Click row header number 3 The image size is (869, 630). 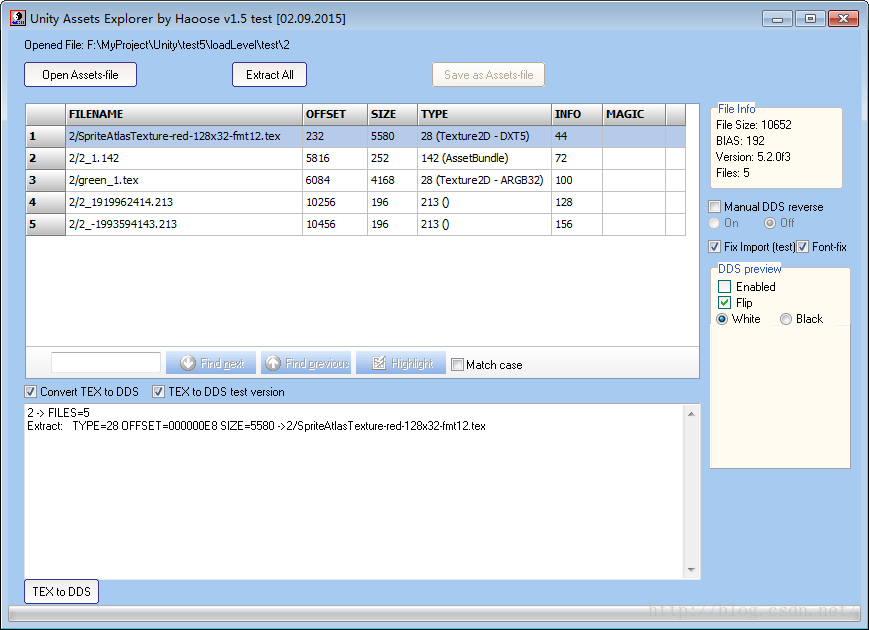click(45, 181)
